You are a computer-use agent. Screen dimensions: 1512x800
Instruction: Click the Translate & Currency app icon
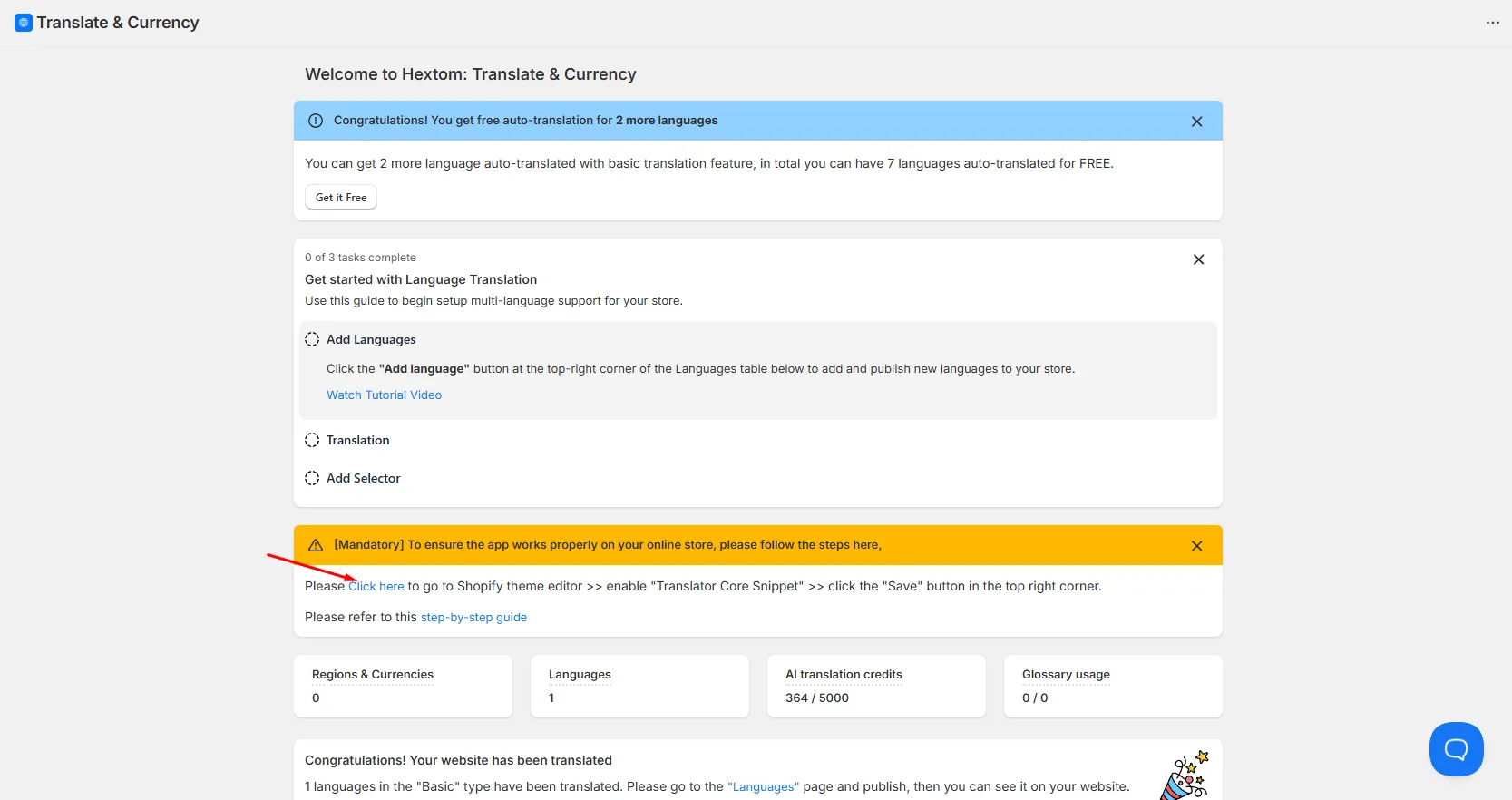[24, 23]
